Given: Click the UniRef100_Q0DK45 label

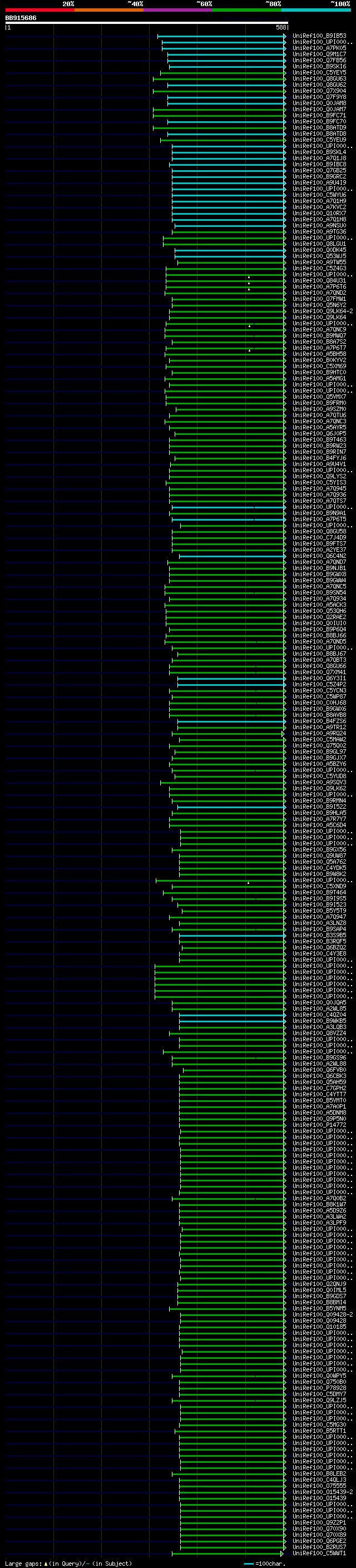Looking at the screenshot, I should pos(319,250).
